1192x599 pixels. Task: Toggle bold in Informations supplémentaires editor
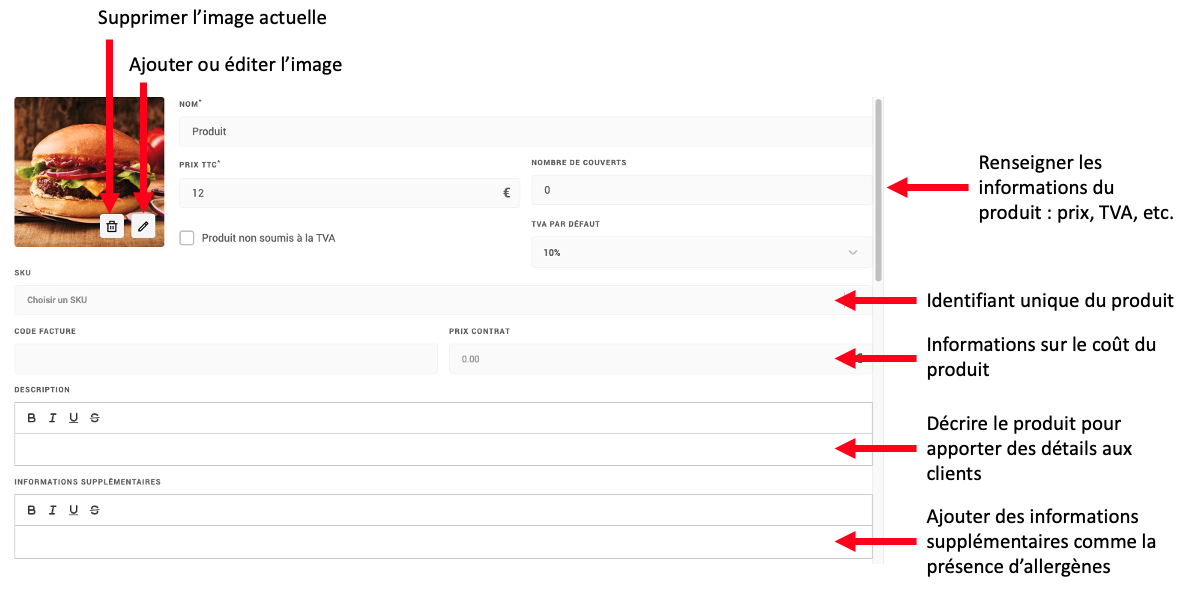pyautogui.click(x=32, y=510)
